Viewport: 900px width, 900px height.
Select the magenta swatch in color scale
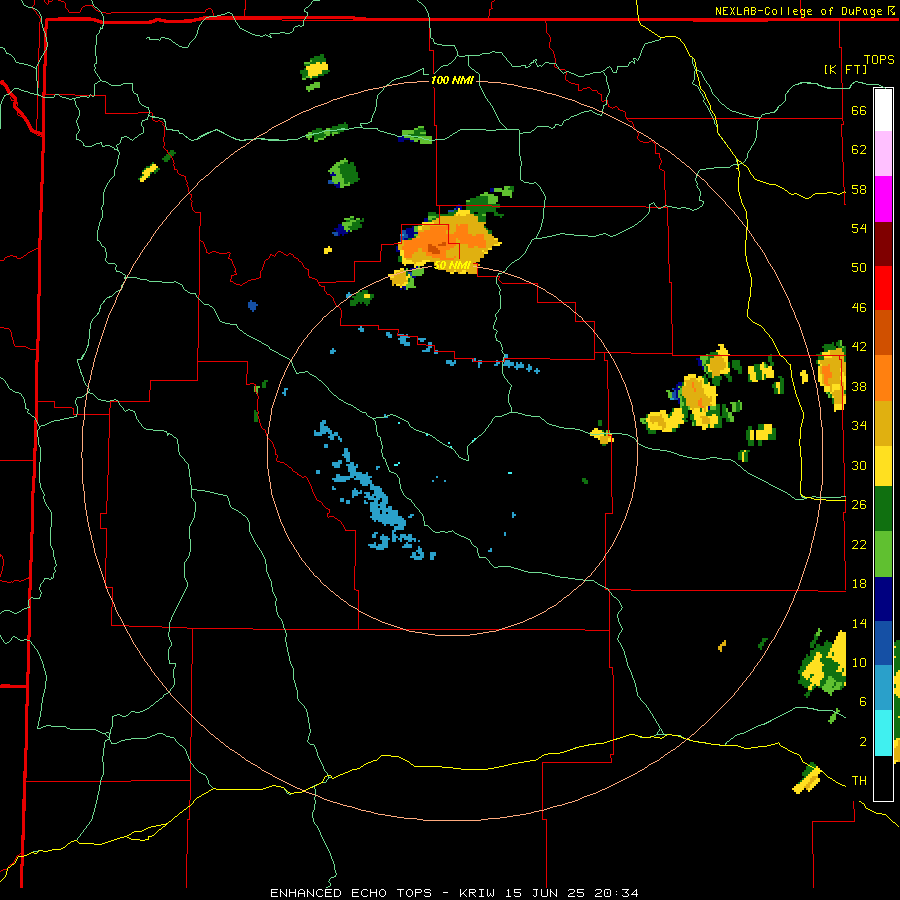(883, 199)
